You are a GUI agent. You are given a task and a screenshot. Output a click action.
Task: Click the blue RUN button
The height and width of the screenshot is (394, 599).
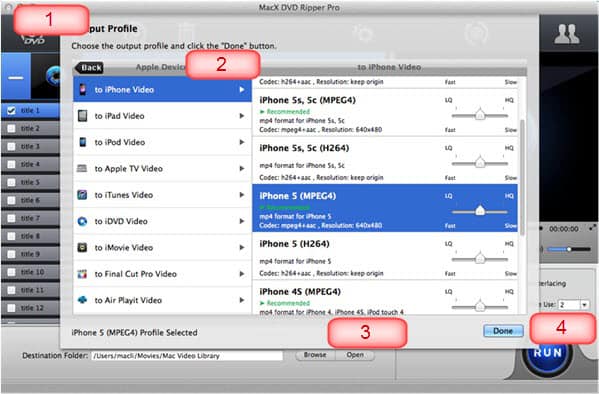click(x=547, y=352)
